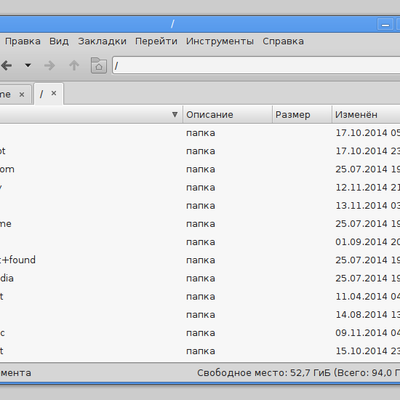Open the home folder icon

click(99, 65)
